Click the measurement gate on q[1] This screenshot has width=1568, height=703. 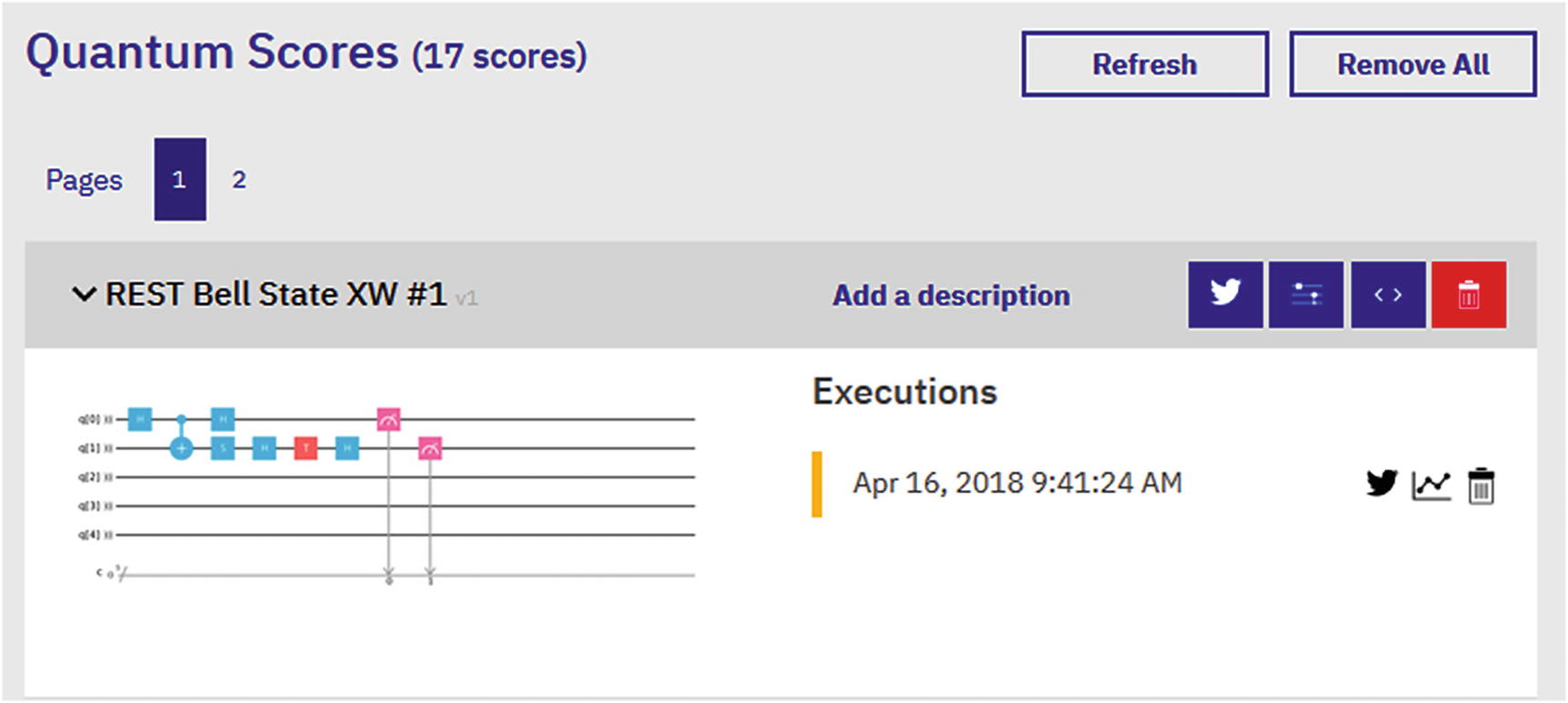430,448
